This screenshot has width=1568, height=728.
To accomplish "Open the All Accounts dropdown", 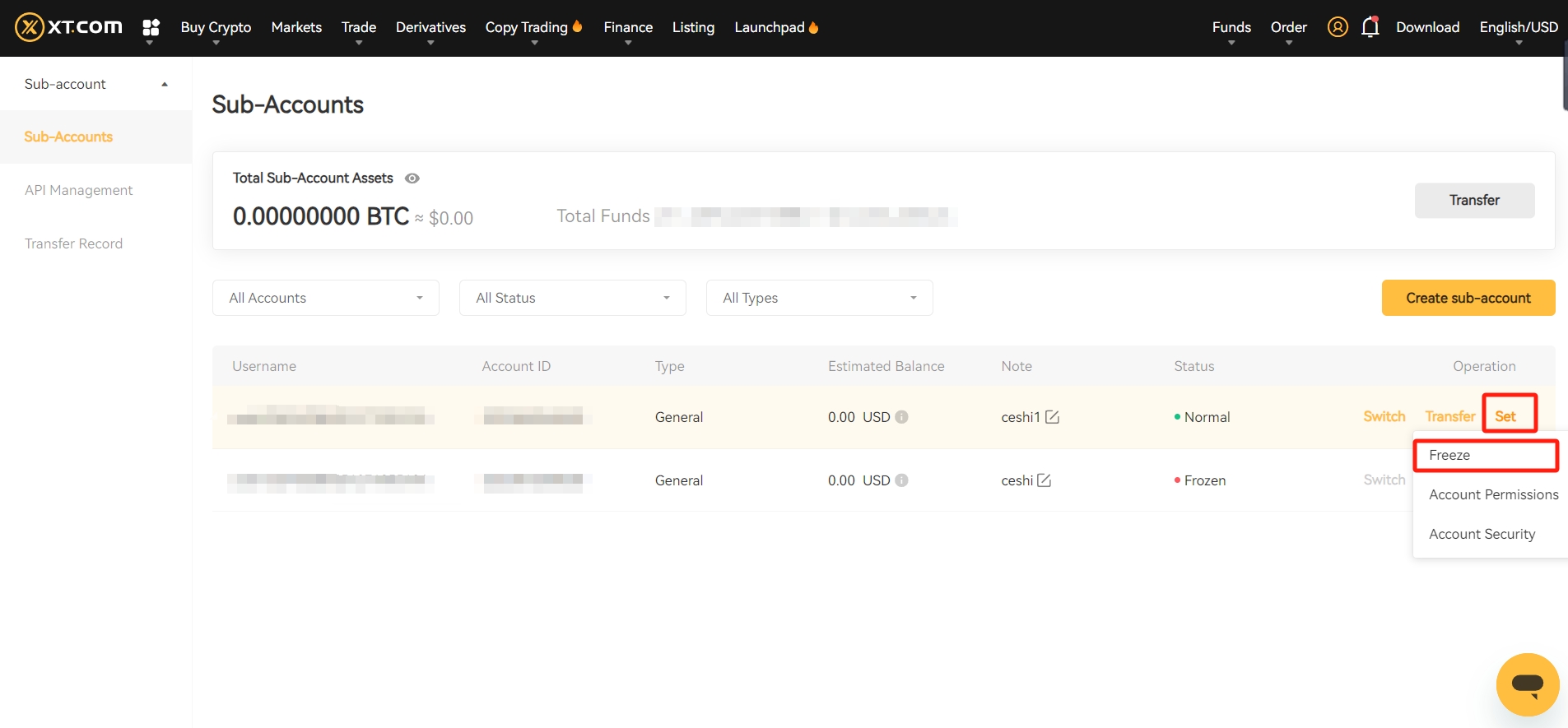I will tap(325, 298).
